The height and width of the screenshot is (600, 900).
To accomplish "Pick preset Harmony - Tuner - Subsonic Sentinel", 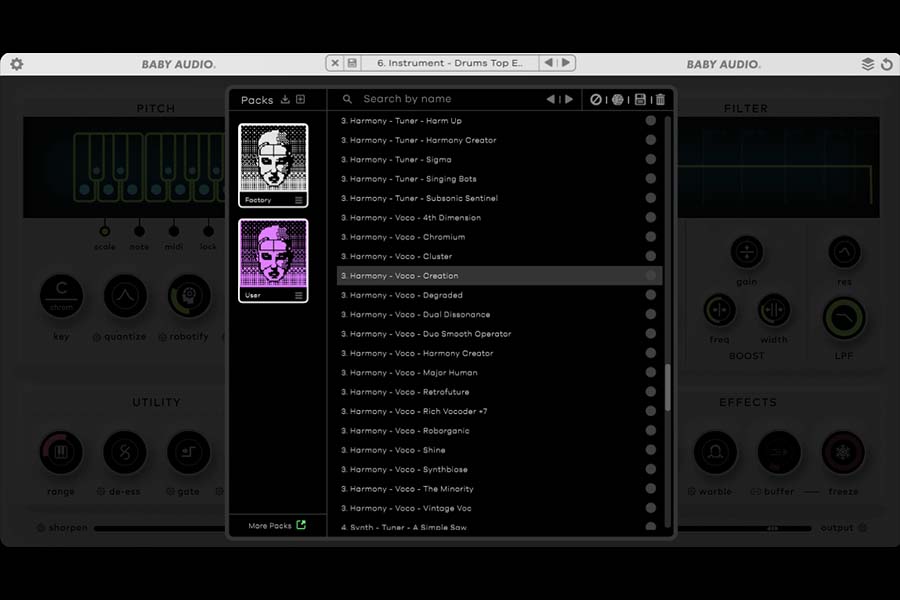I will 499,198.
